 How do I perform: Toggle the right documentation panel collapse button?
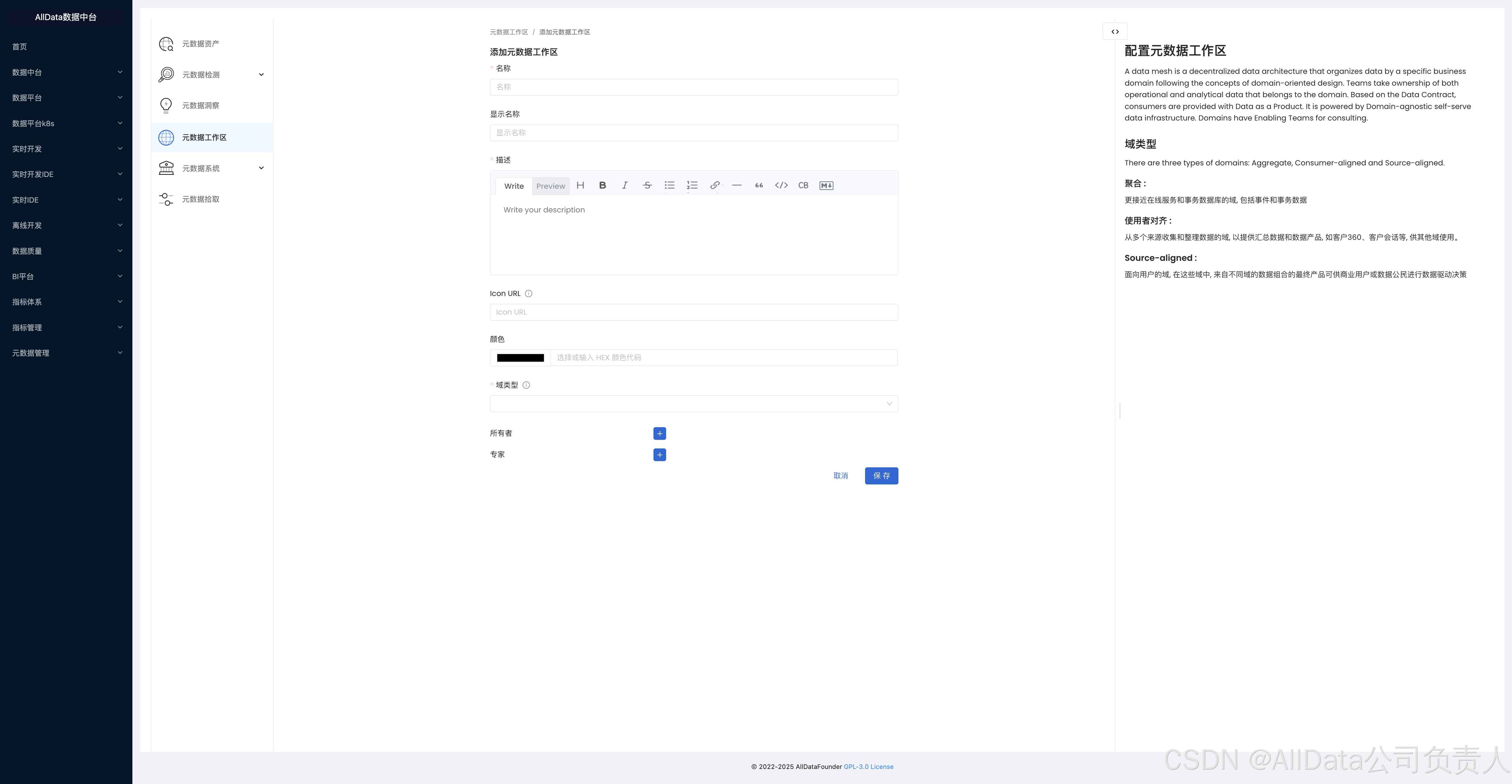click(1114, 32)
